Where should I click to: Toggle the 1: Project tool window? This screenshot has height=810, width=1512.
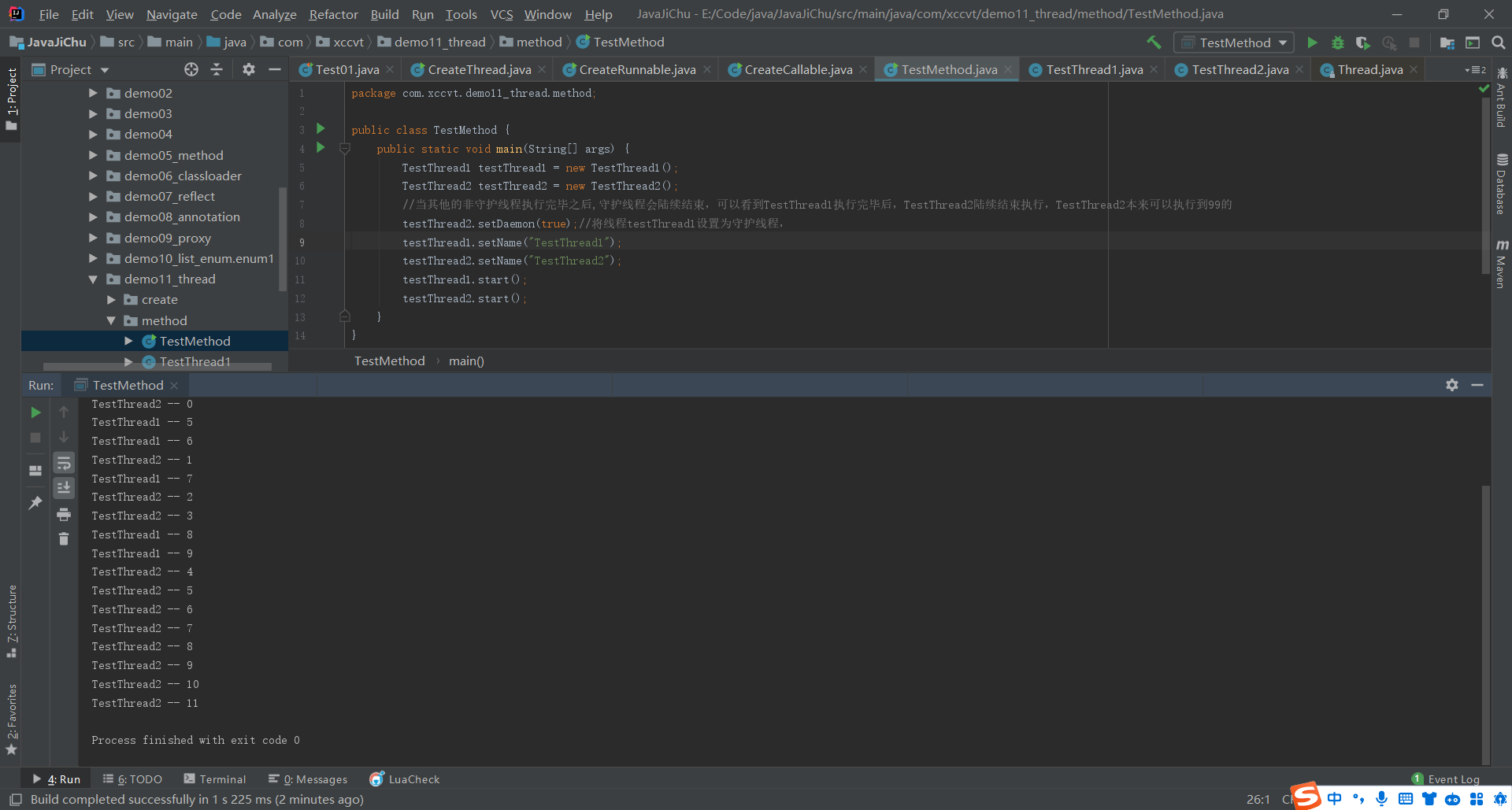tap(11, 98)
